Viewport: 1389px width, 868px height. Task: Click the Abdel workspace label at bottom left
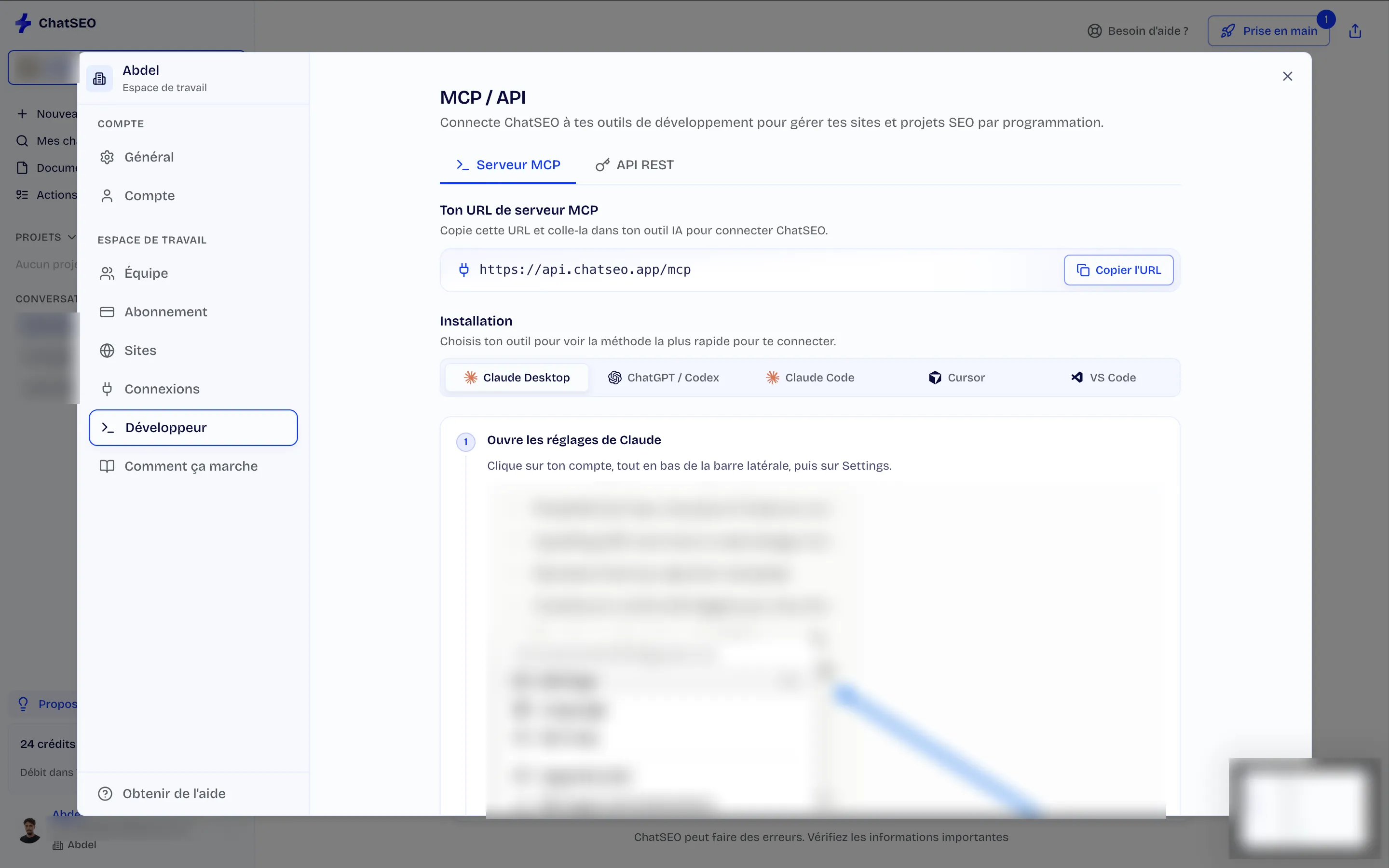tap(75, 844)
